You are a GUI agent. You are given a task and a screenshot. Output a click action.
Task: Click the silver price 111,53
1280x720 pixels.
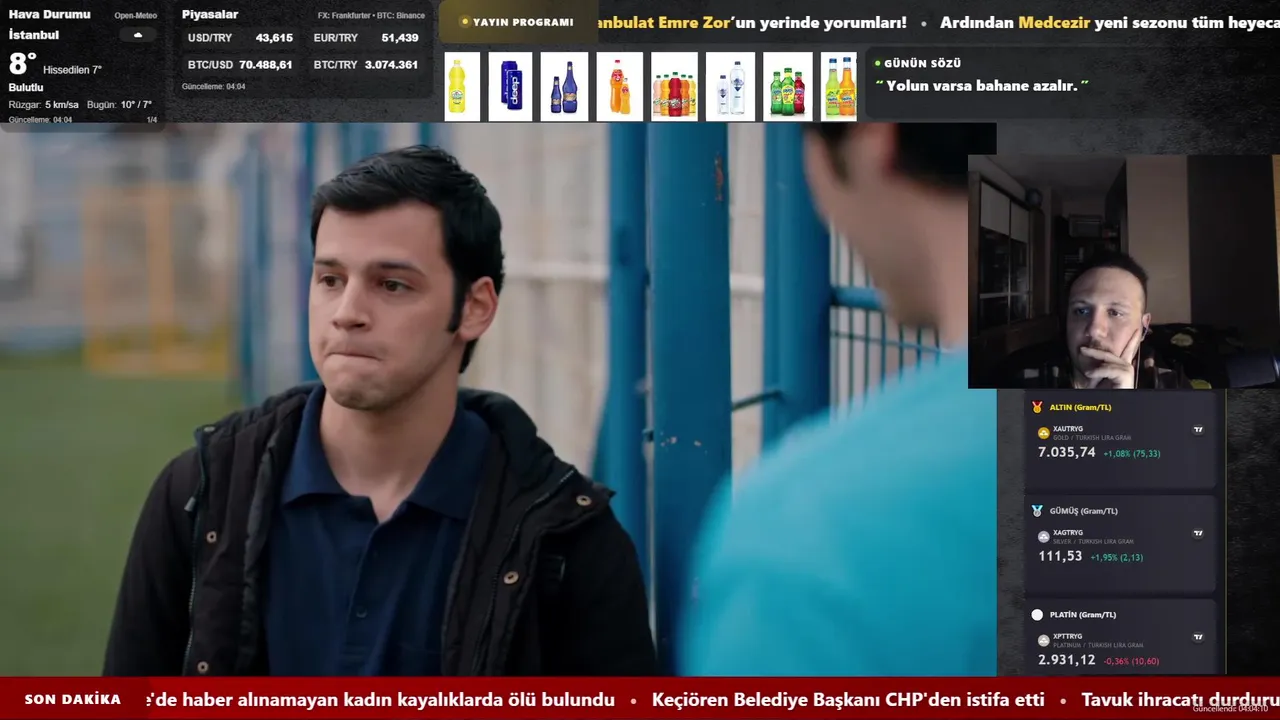1060,556
